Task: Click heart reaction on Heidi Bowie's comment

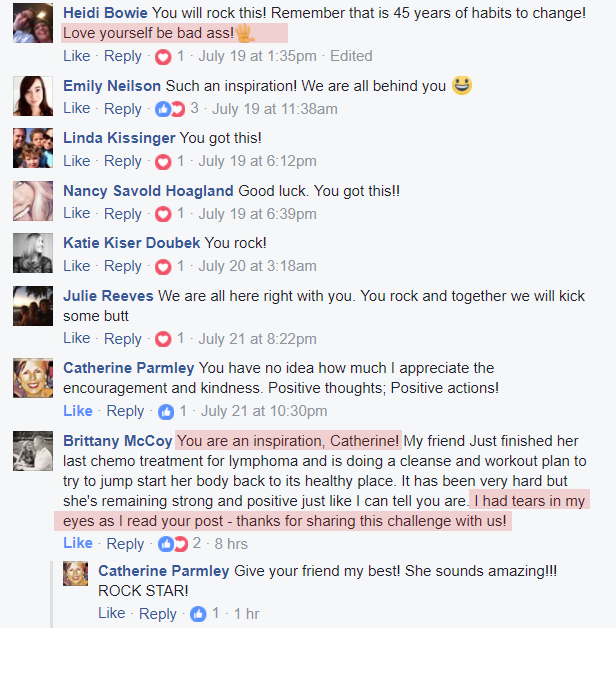Action: coord(163,57)
